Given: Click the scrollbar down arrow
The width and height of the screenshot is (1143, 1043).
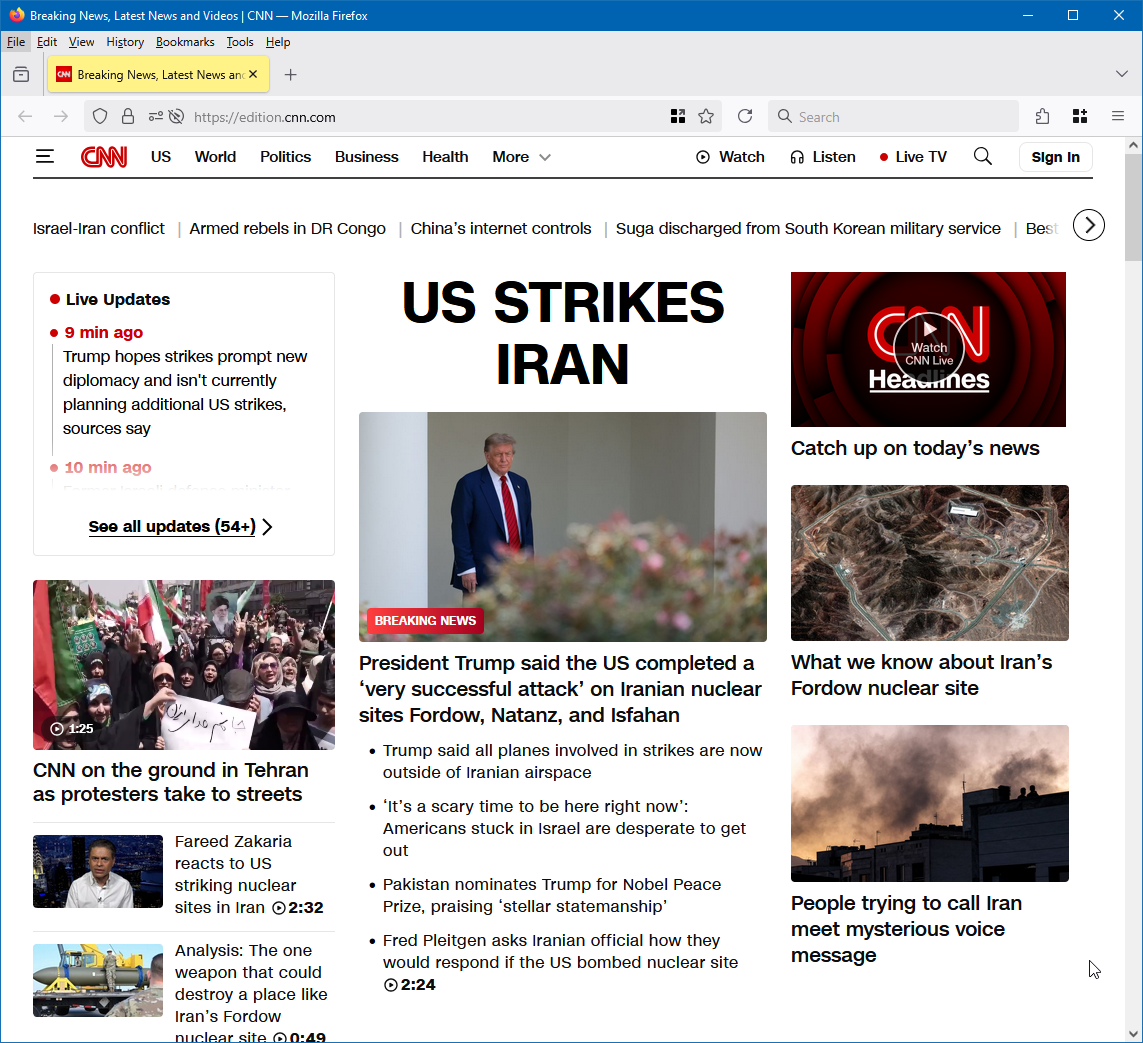Looking at the screenshot, I should pyautogui.click(x=1133, y=1034).
